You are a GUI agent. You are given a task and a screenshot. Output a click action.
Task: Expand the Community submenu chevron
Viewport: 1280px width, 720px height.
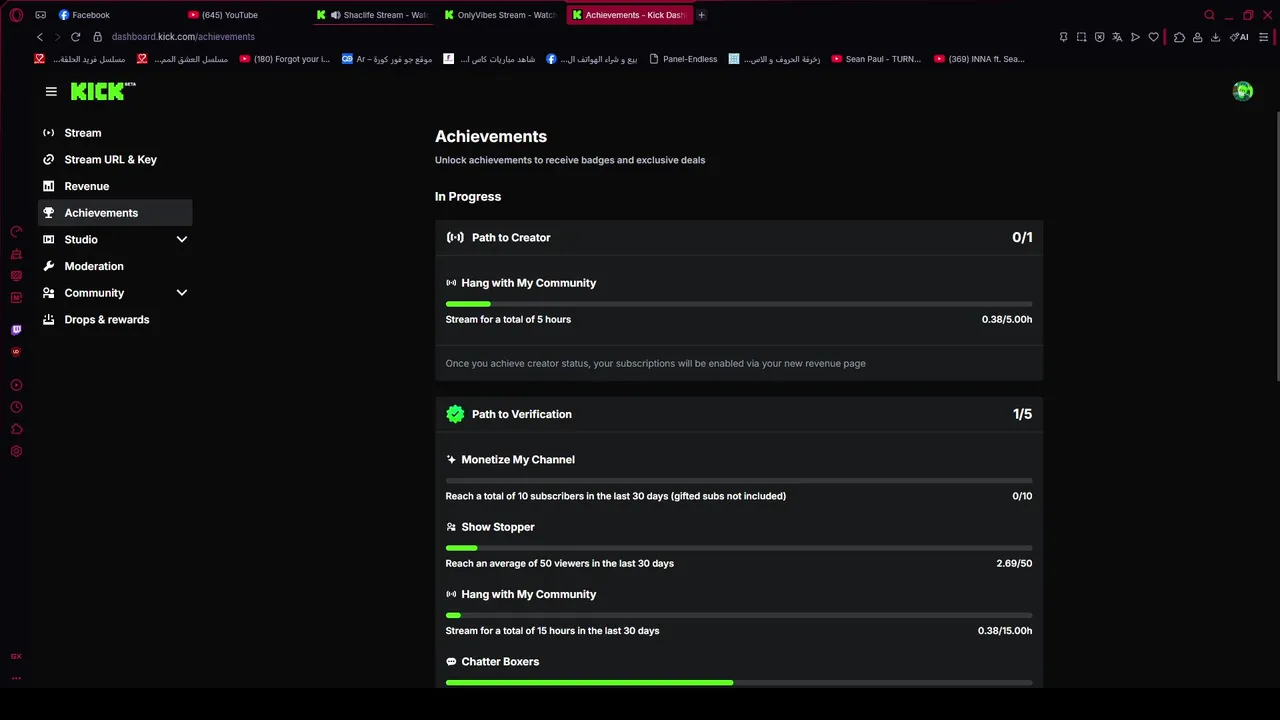(182, 293)
